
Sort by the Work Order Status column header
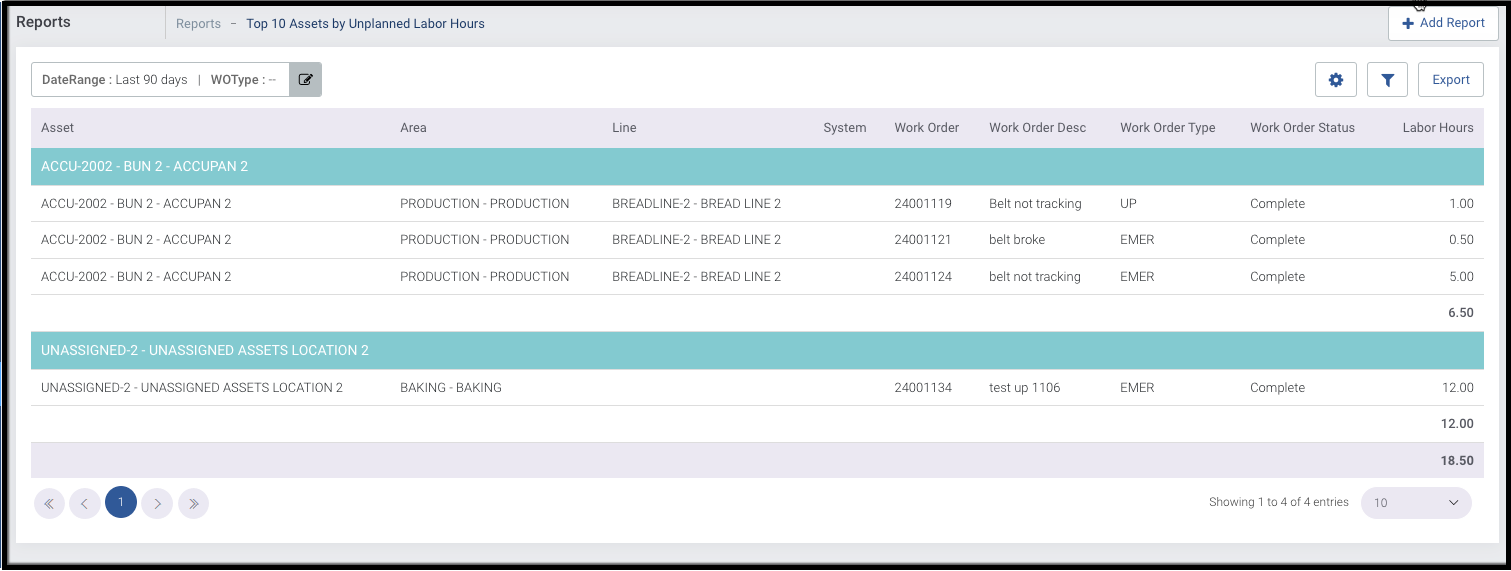[1302, 128]
